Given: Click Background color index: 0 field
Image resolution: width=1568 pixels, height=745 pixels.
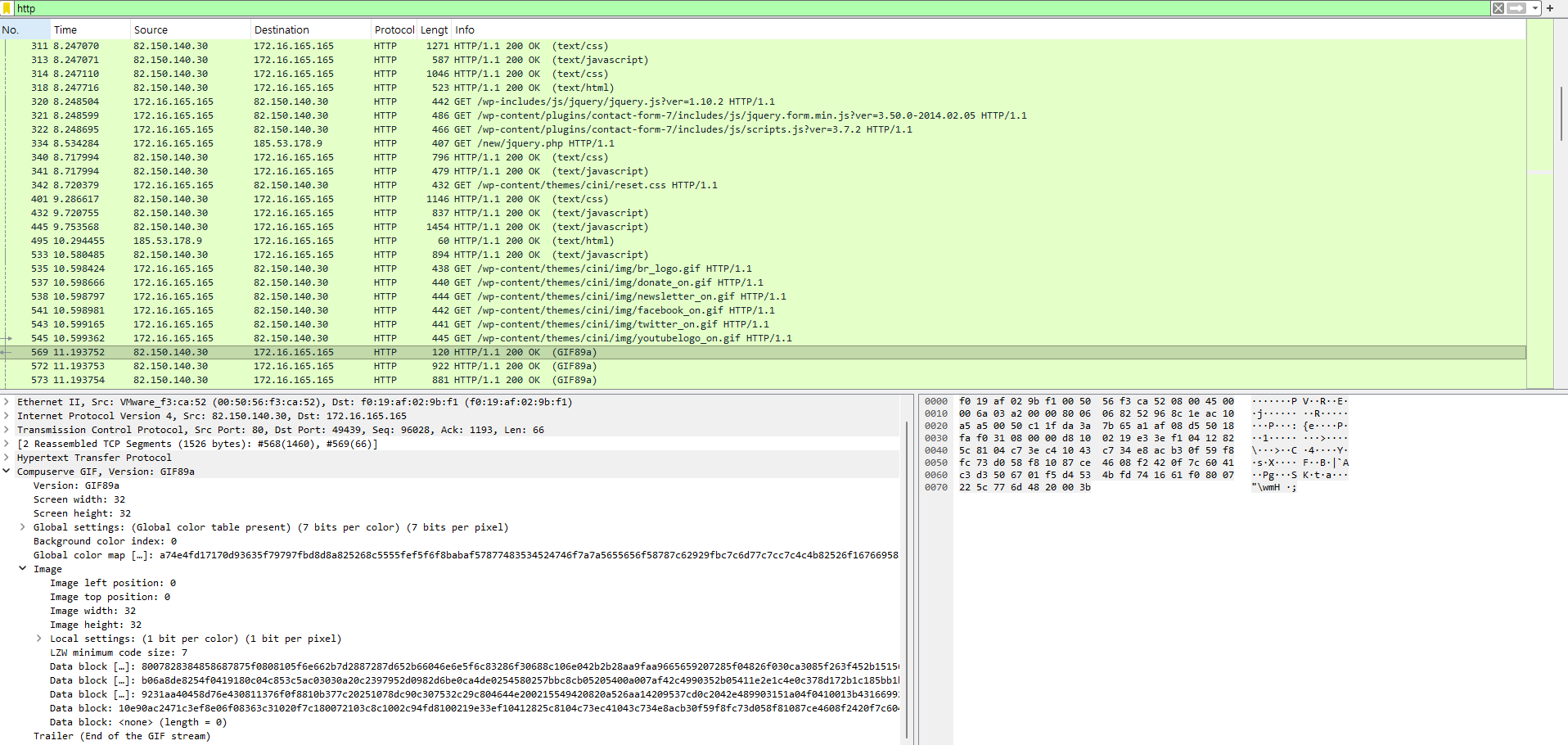Looking at the screenshot, I should pyautogui.click(x=105, y=541).
